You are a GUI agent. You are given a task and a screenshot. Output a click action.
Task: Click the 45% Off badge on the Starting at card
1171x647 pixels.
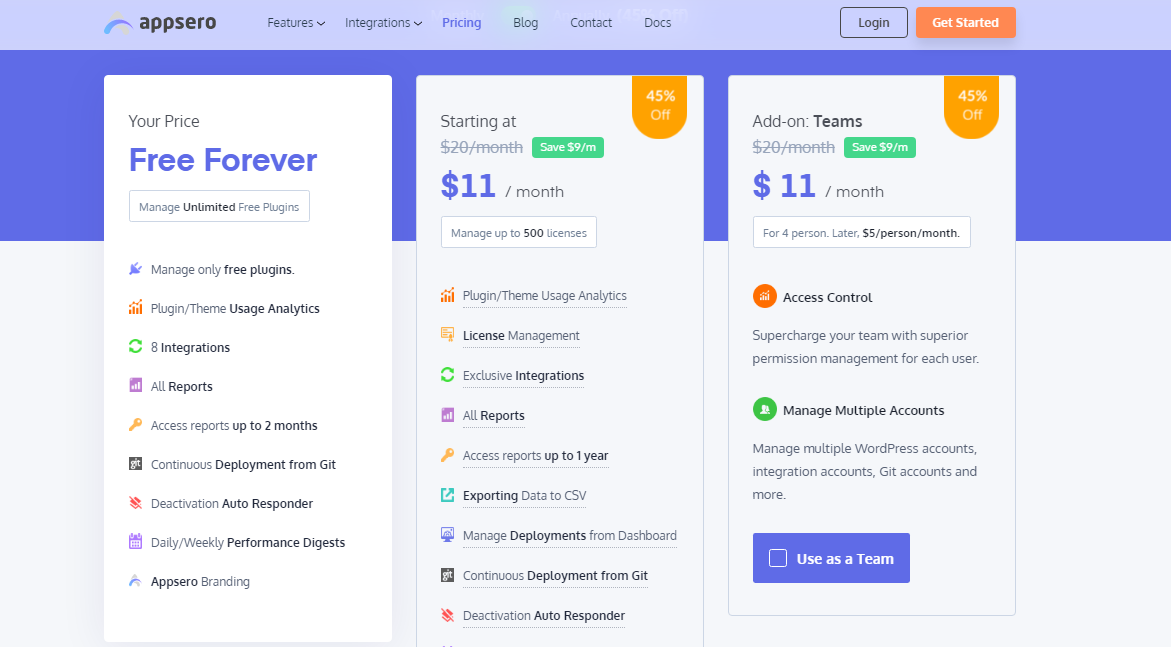[x=659, y=107]
